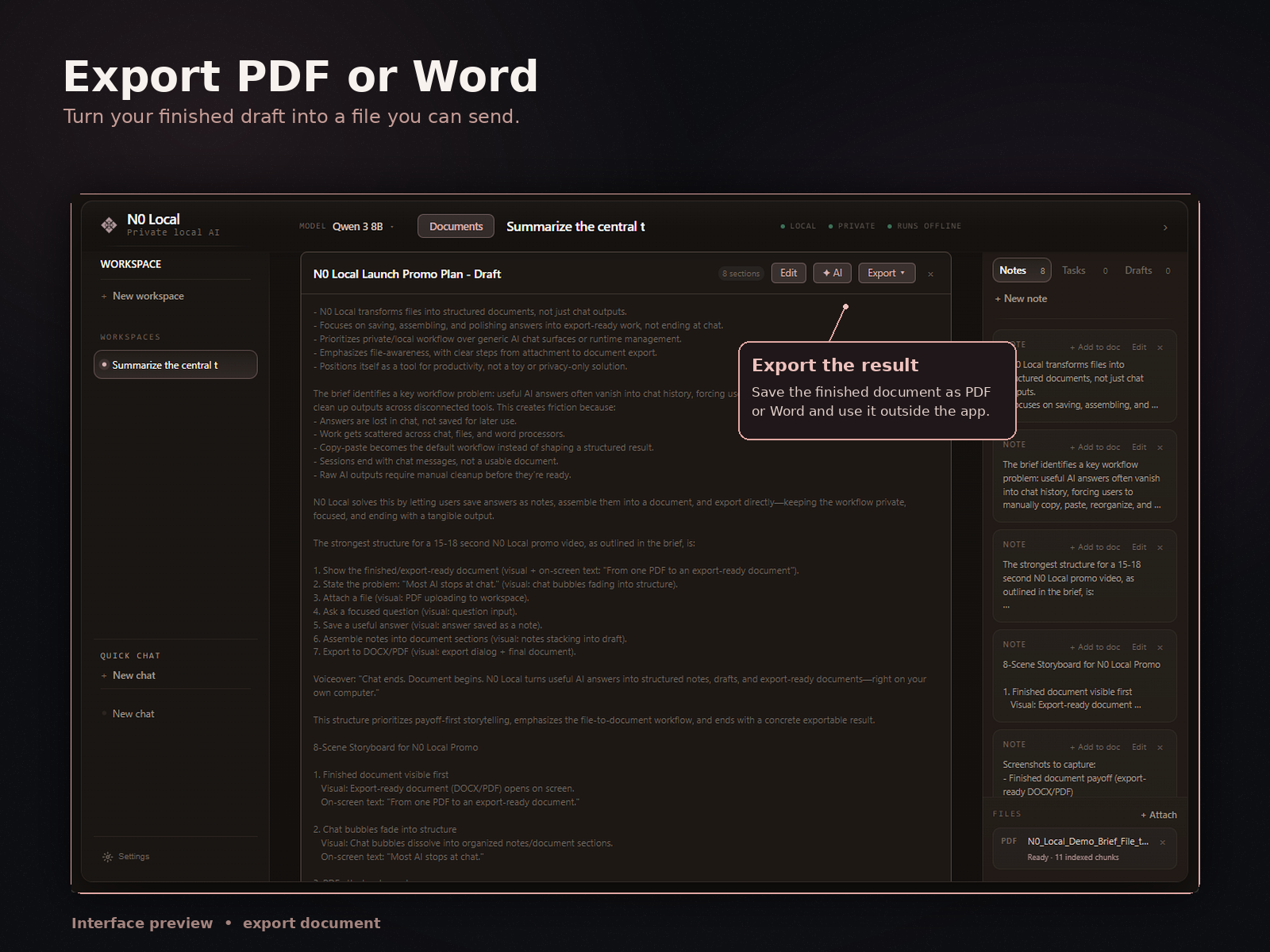Delete 'The brief identifies' note x icon
Image resolution: width=1270 pixels, height=952 pixels.
coord(1160,447)
